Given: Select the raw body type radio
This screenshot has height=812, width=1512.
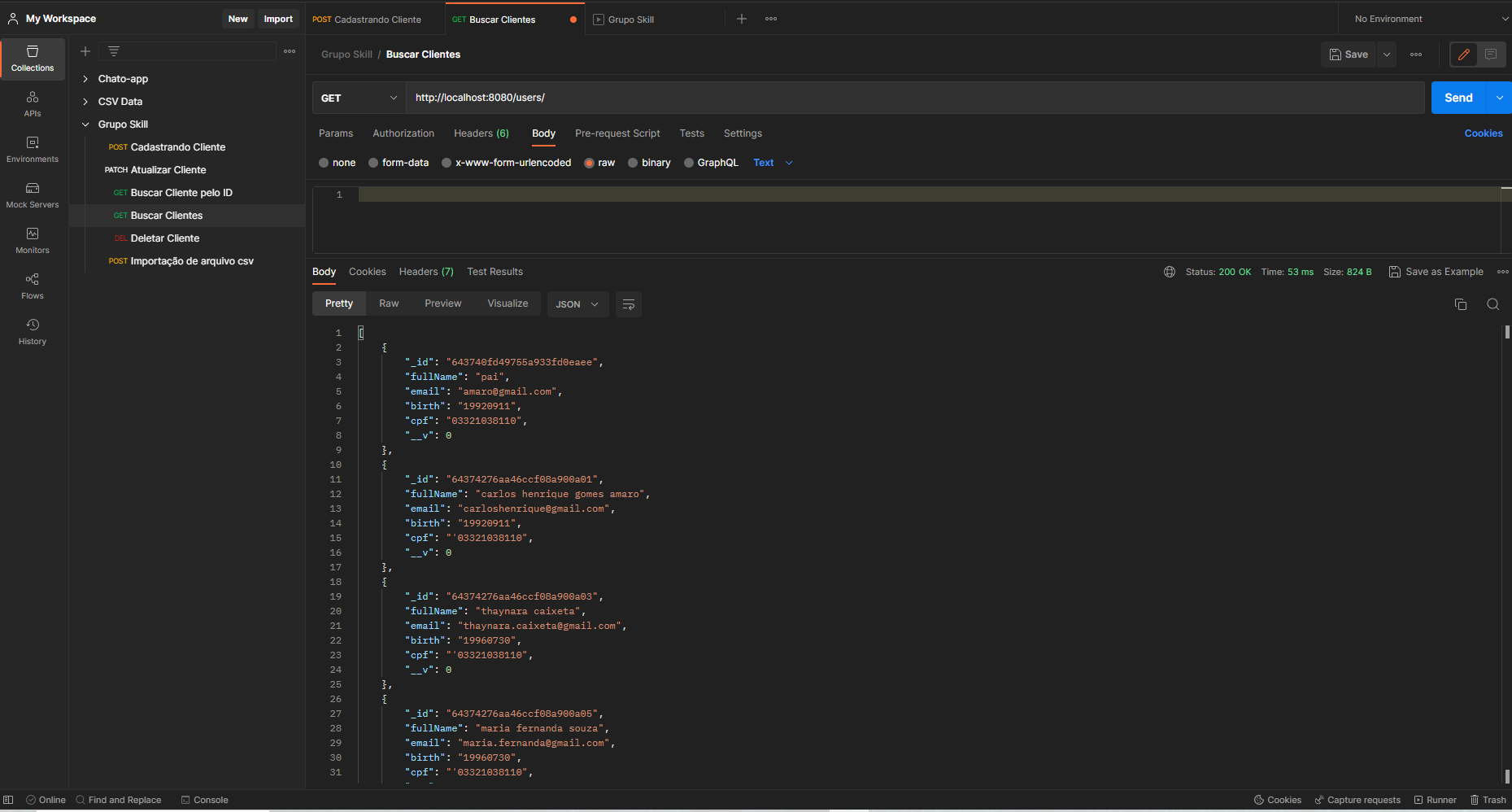Looking at the screenshot, I should 590,163.
